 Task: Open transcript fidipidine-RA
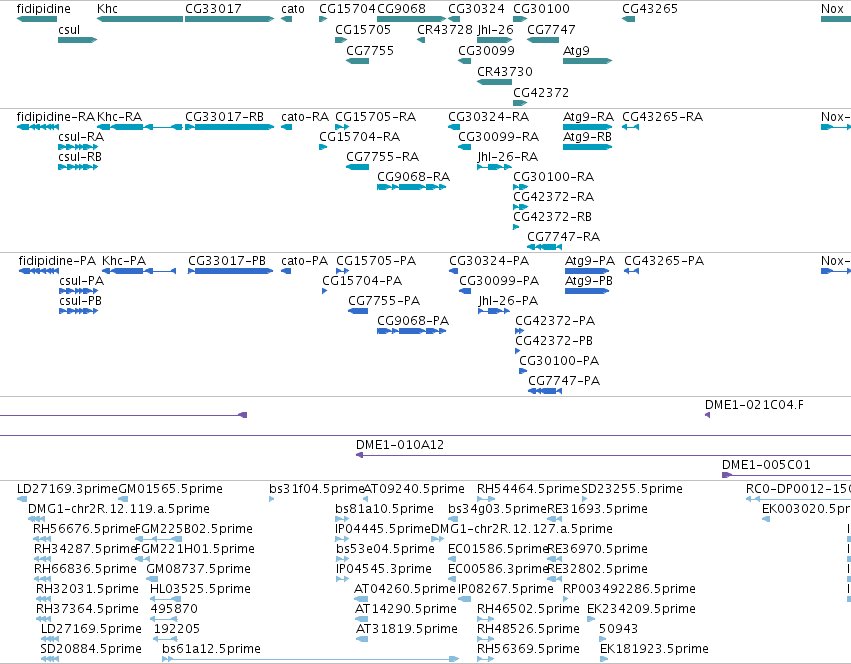point(56,117)
